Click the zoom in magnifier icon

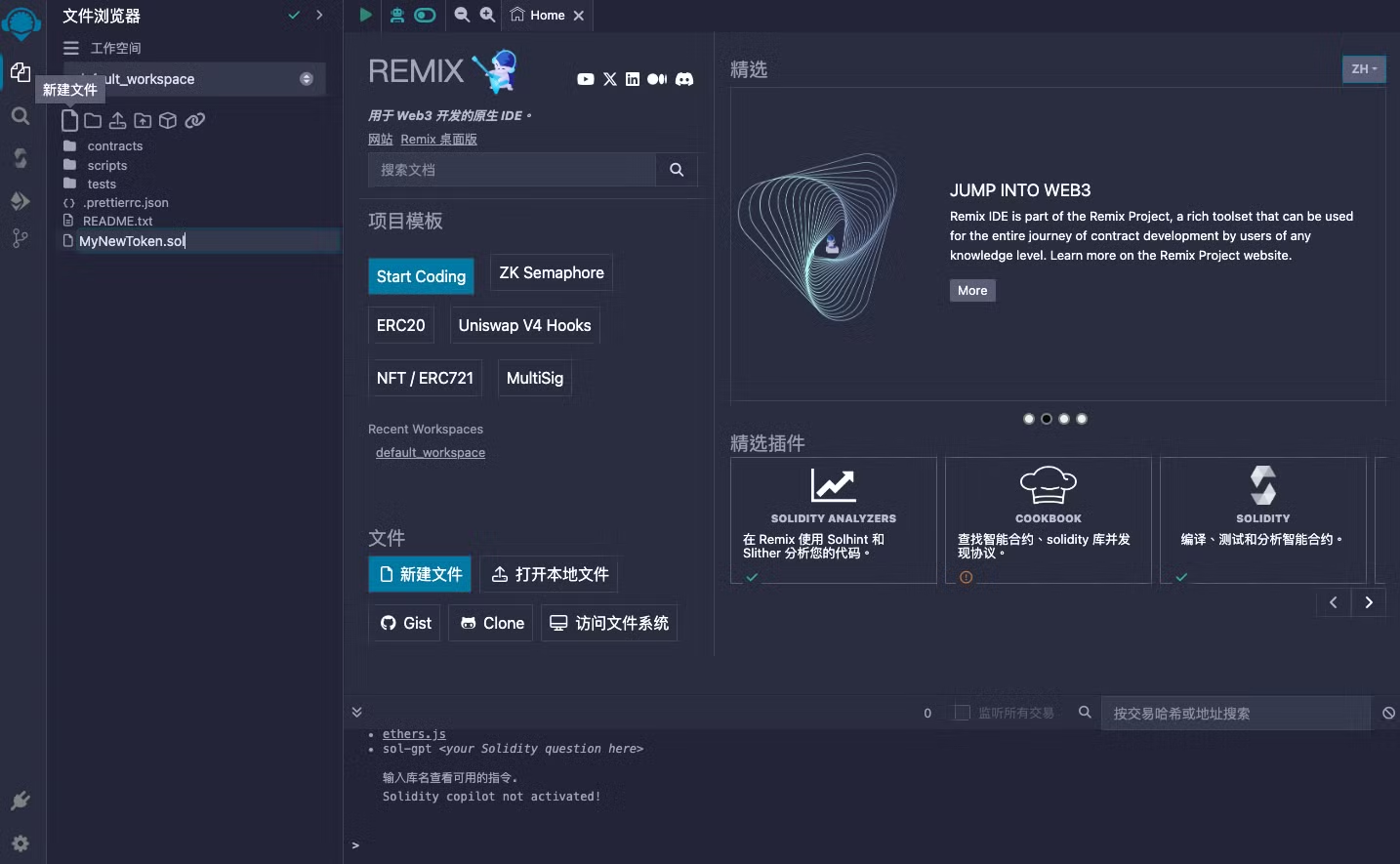(487, 15)
